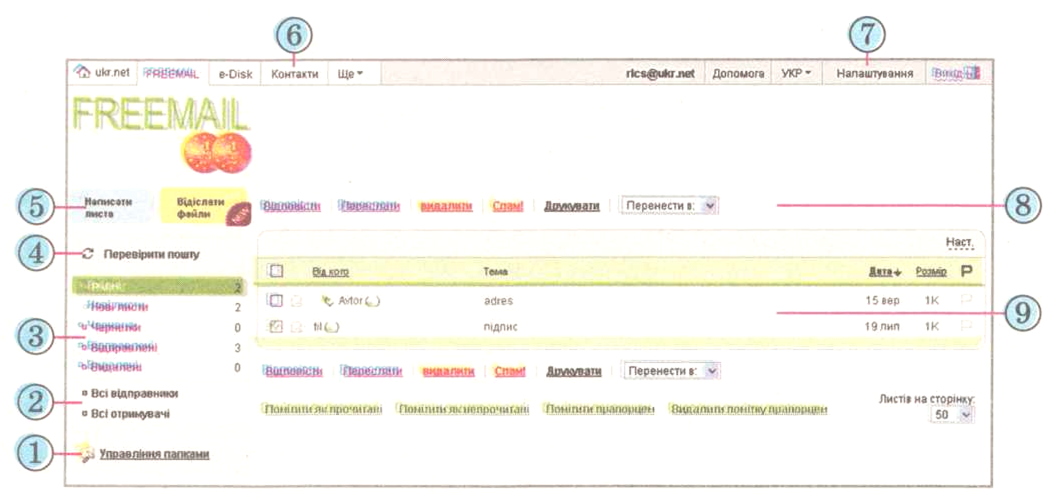Screen dimensions: 1056x502
Task: Click the envelope icon in Avtor row
Action: click(x=296, y=301)
